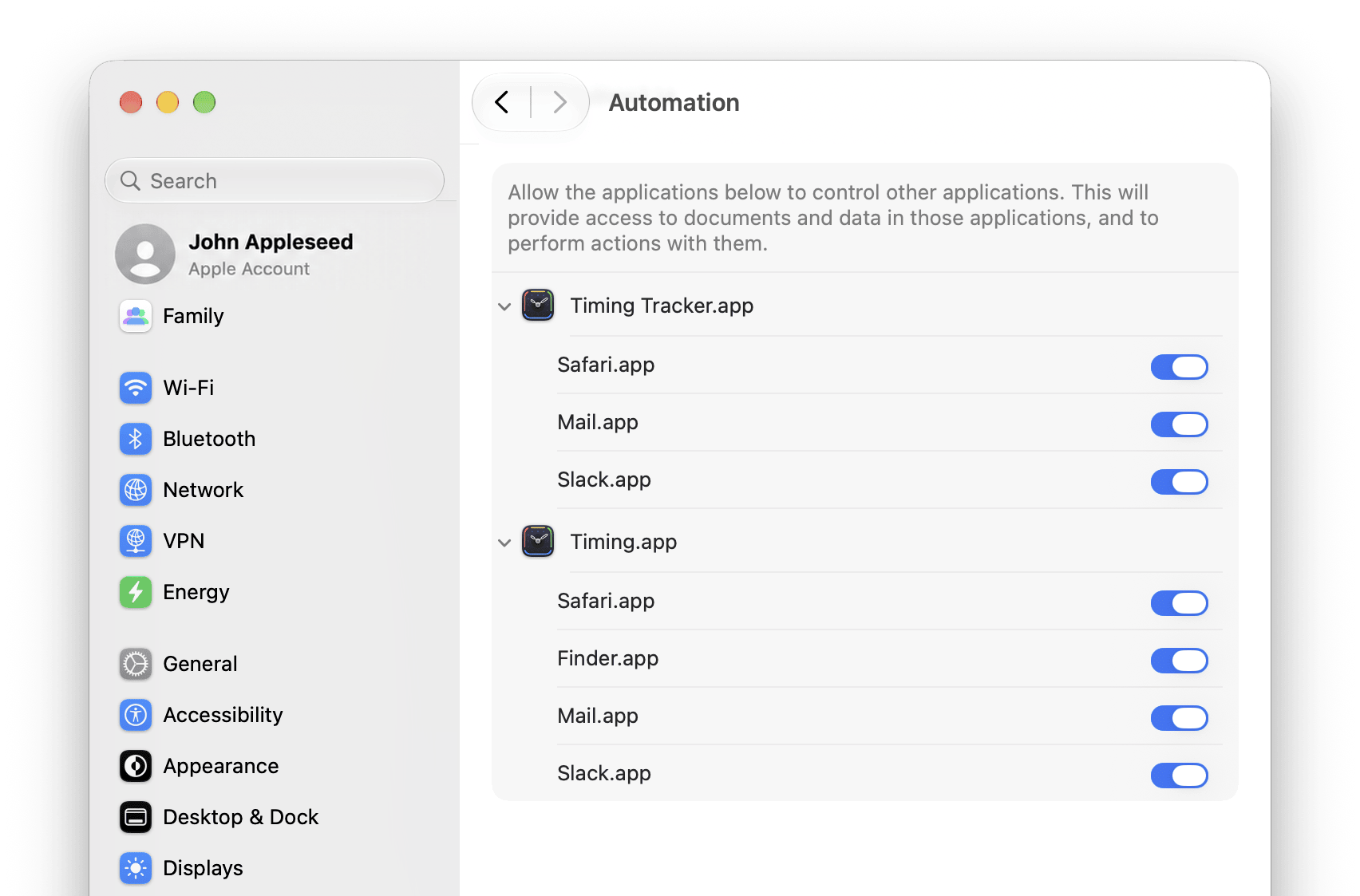The height and width of the screenshot is (896, 1360).
Task: Select the Bluetooth icon in sidebar
Action: tap(136, 439)
